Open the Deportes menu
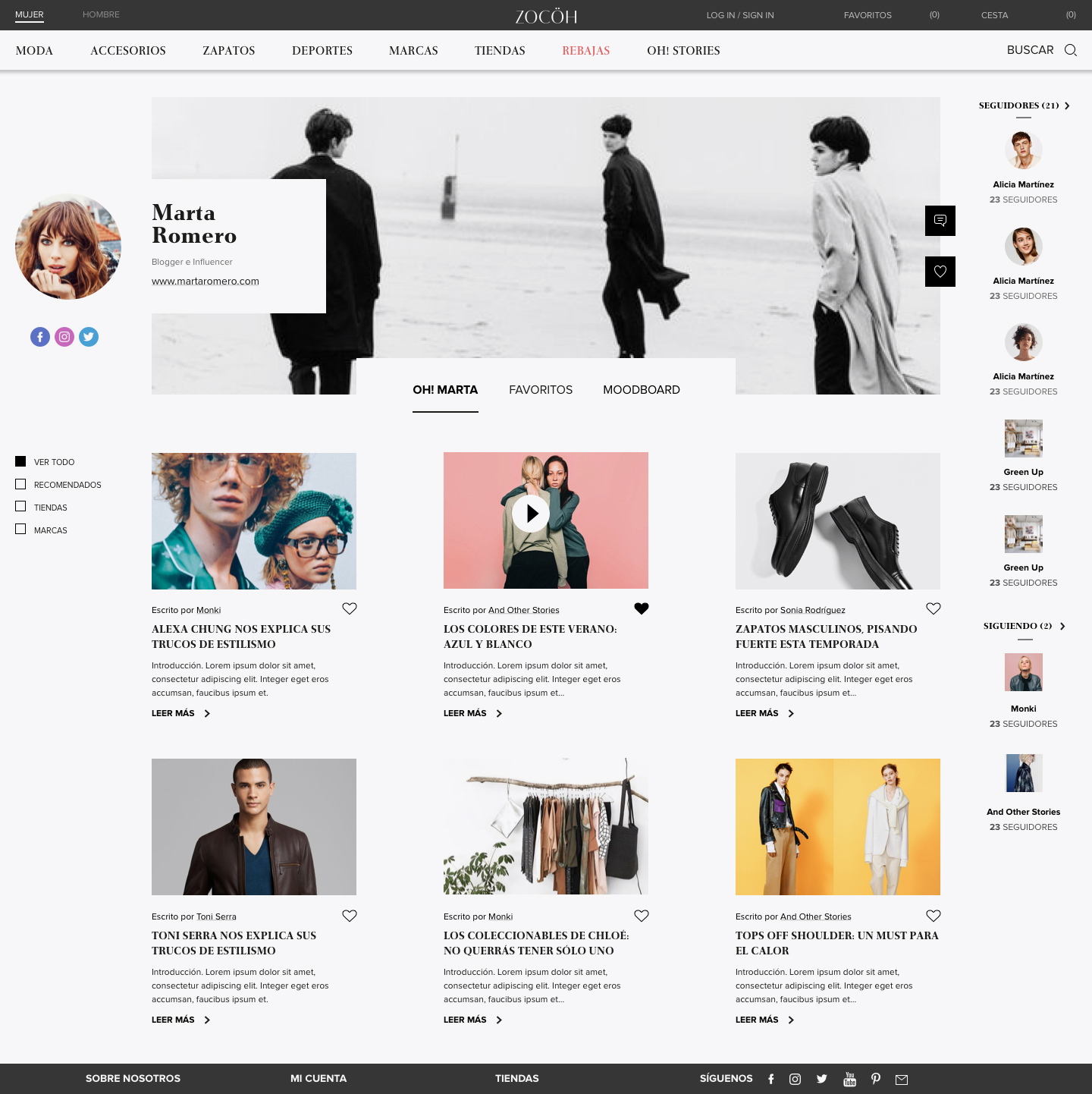The width and height of the screenshot is (1092, 1094). tap(322, 51)
